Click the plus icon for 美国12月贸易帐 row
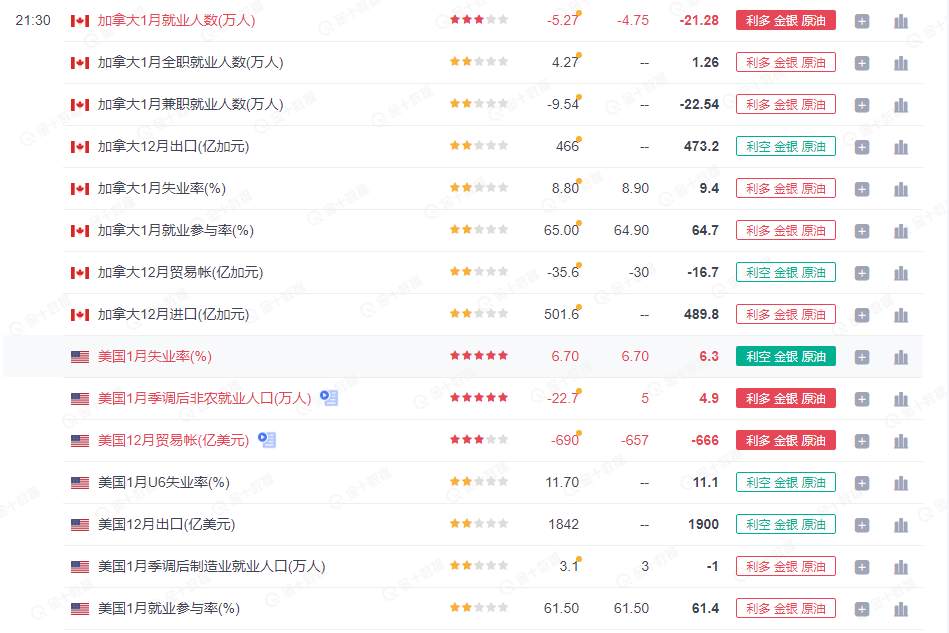 [862, 442]
